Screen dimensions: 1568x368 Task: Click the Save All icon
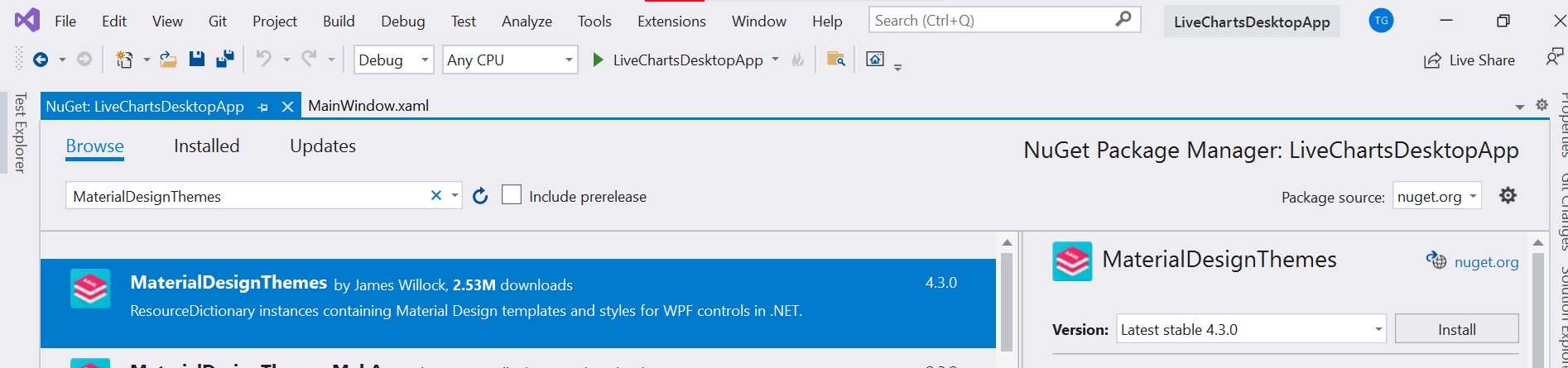[224, 60]
